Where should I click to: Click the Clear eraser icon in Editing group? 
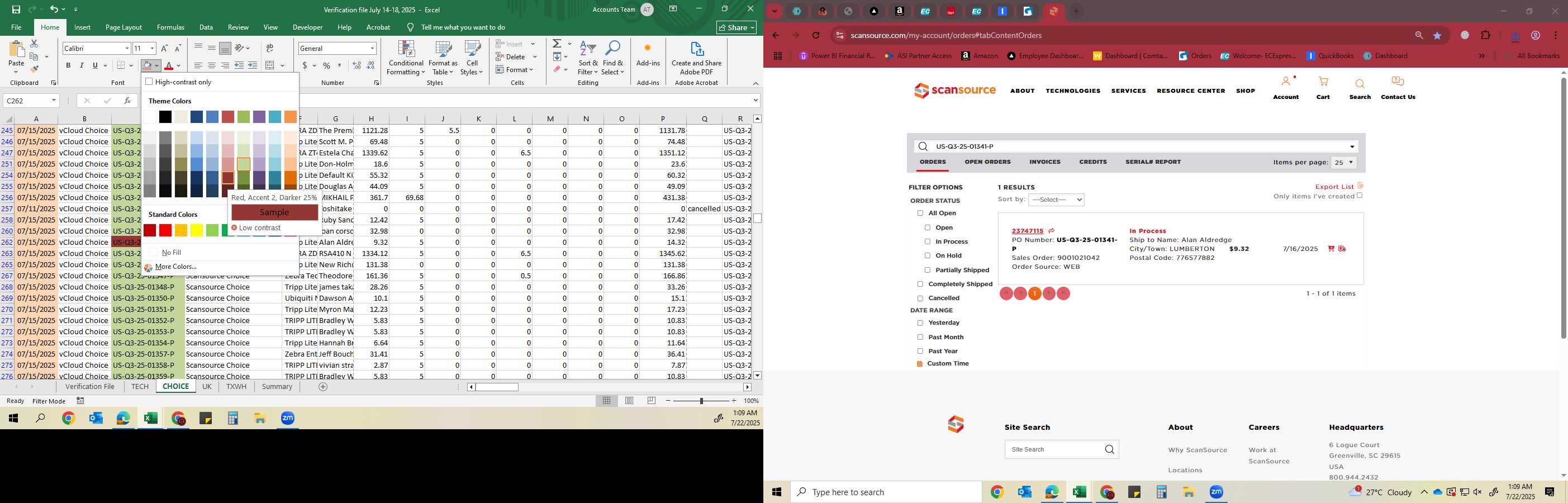tap(557, 69)
